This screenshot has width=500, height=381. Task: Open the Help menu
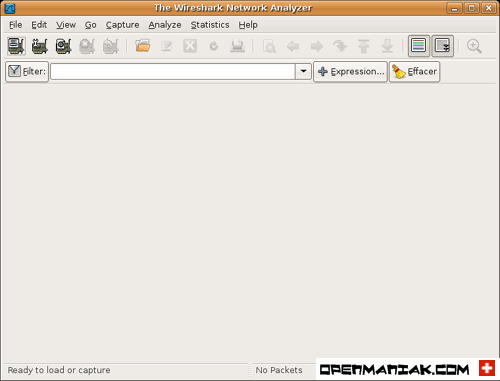(248, 25)
